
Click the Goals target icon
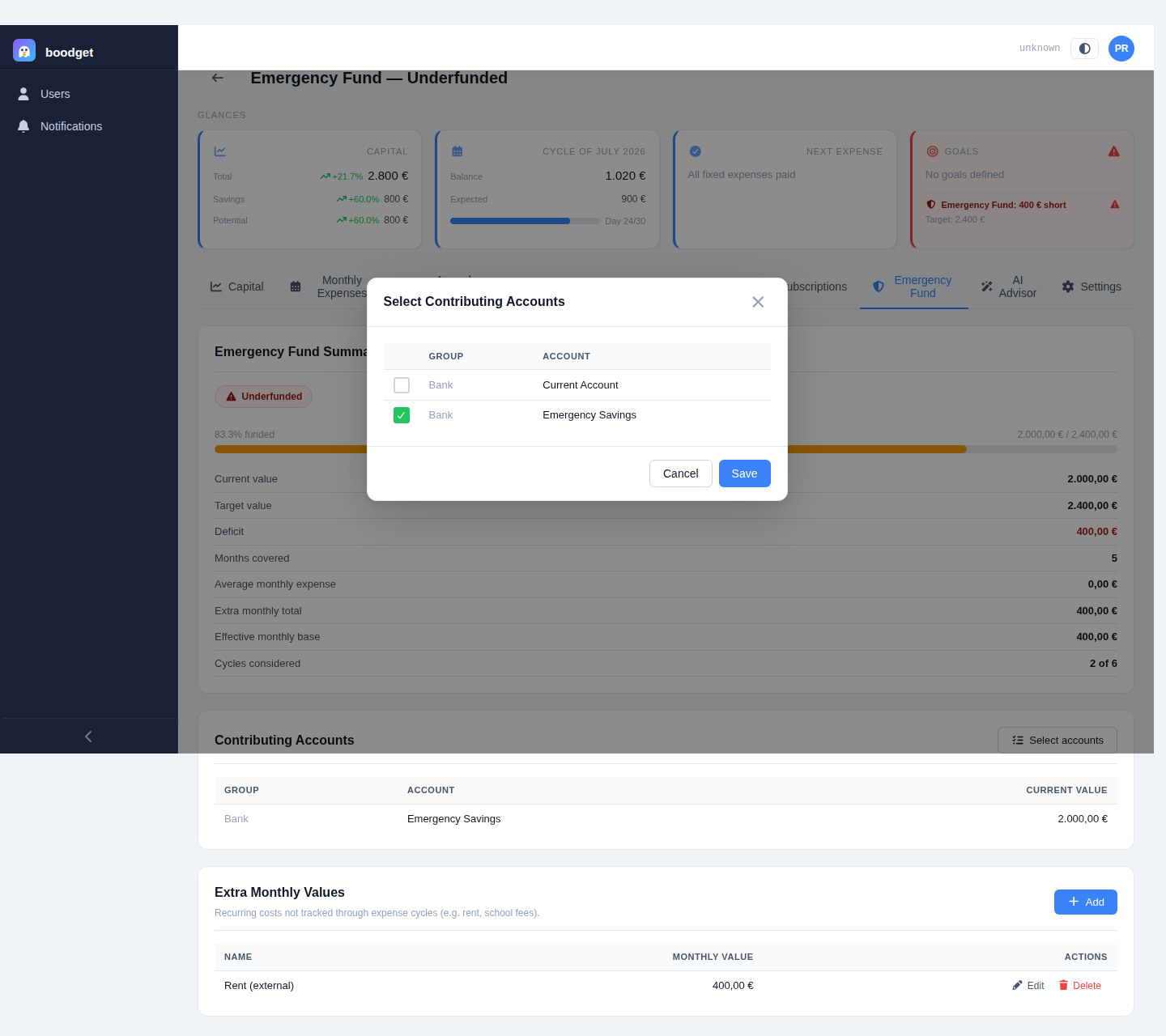932,151
